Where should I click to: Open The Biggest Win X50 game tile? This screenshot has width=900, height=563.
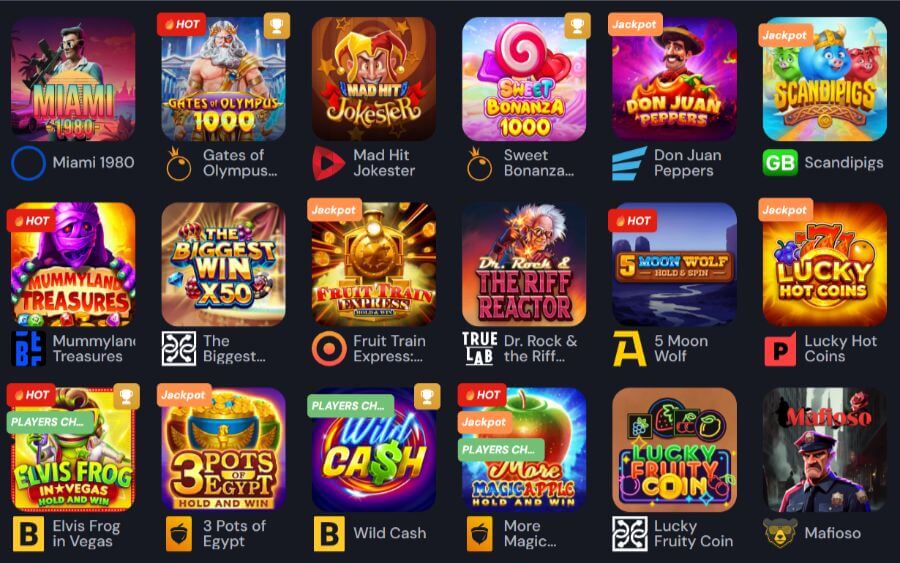223,264
